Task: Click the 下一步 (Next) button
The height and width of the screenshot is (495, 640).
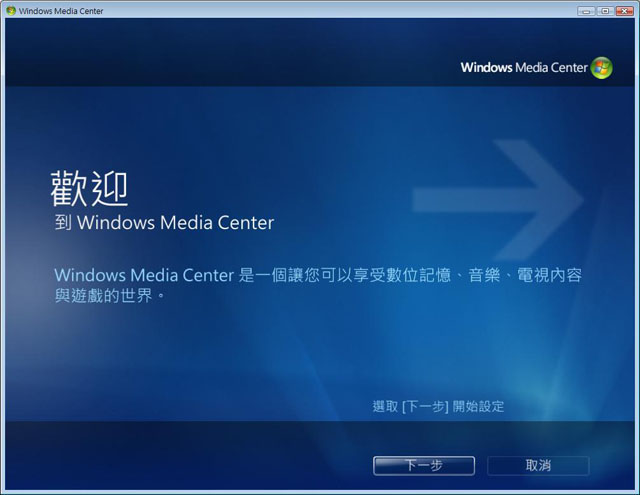Action: coord(424,466)
